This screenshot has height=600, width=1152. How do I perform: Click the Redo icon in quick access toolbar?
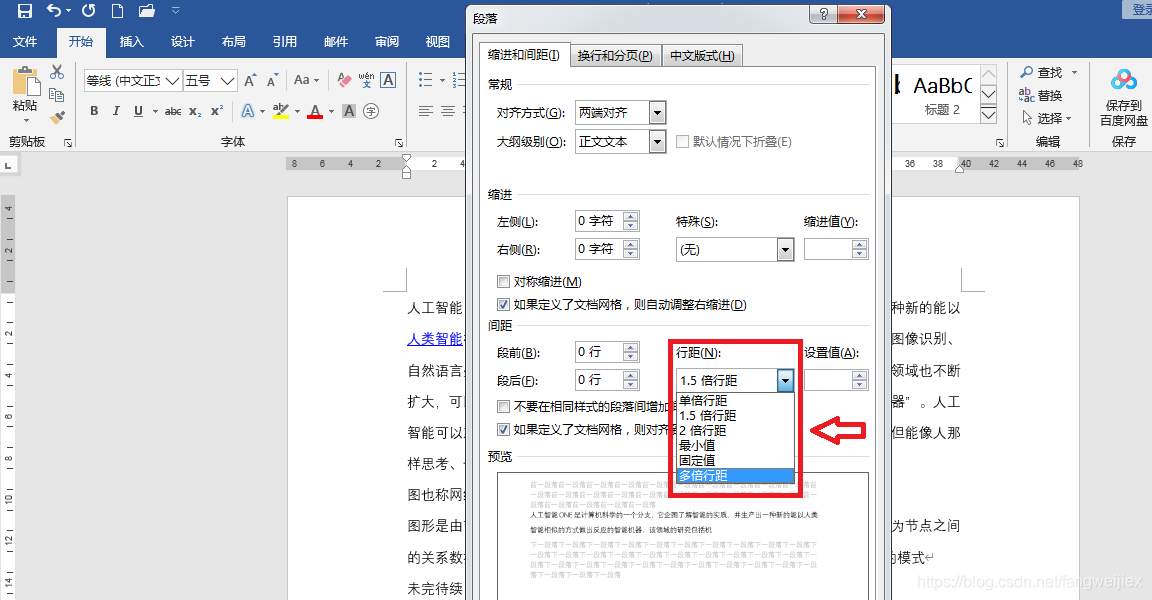(88, 10)
